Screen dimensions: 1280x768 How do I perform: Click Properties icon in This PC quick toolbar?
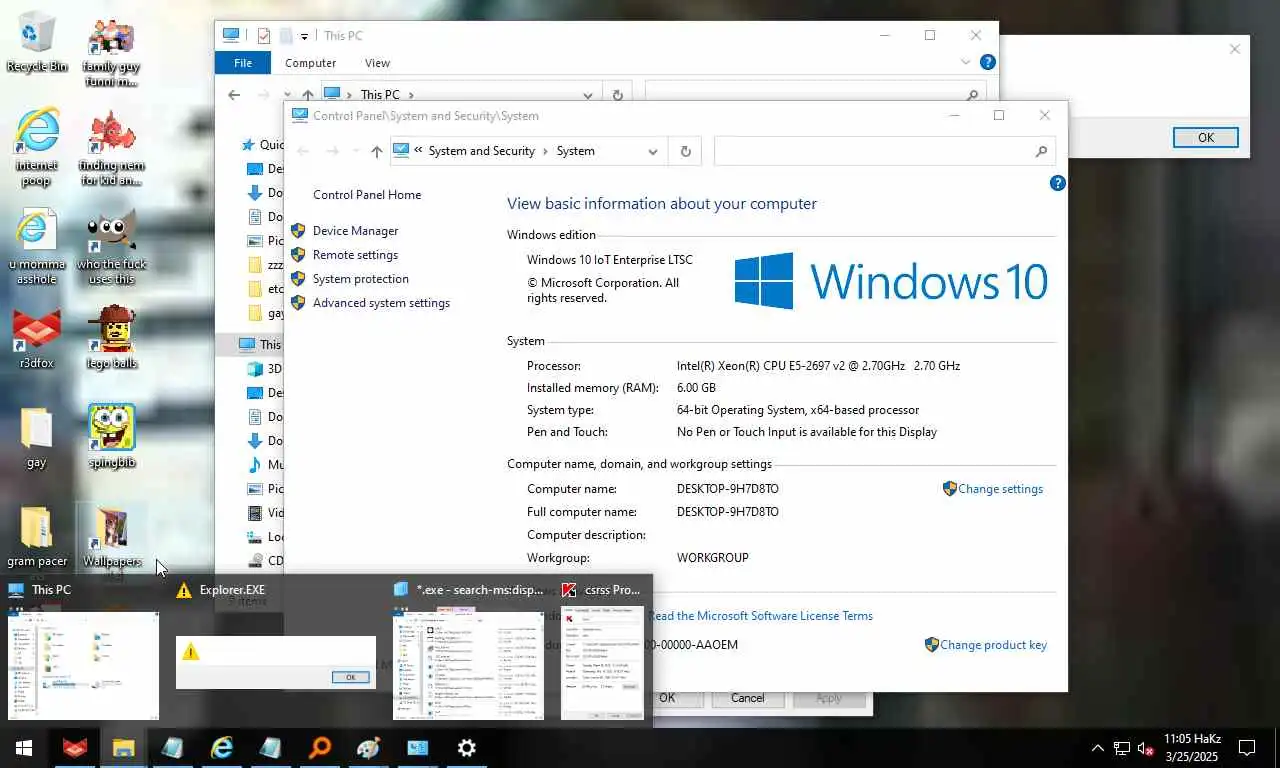point(263,36)
